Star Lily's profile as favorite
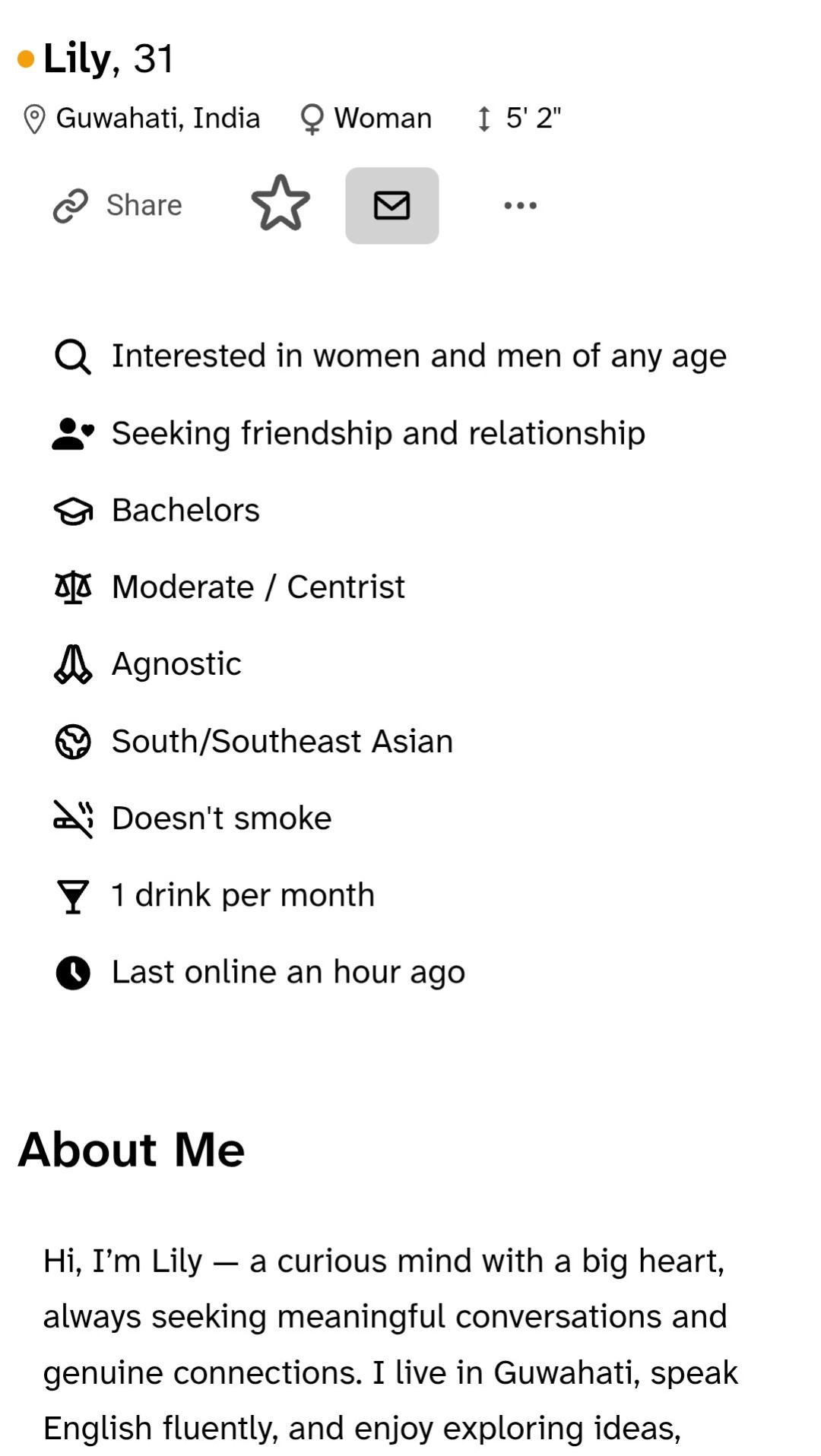Viewport: 821px width, 1456px height. pyautogui.click(x=281, y=204)
